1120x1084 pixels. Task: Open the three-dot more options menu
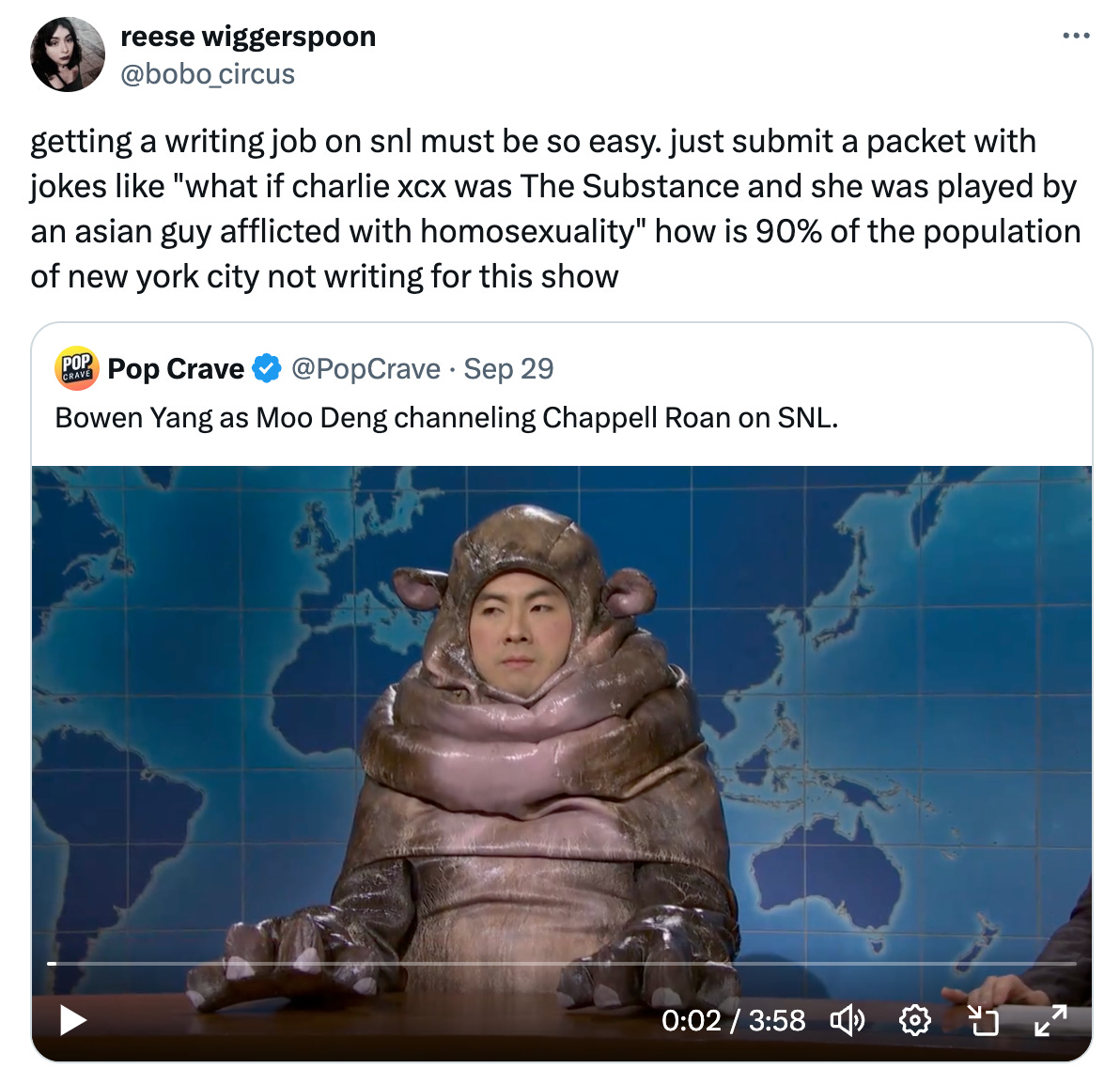point(1076,35)
